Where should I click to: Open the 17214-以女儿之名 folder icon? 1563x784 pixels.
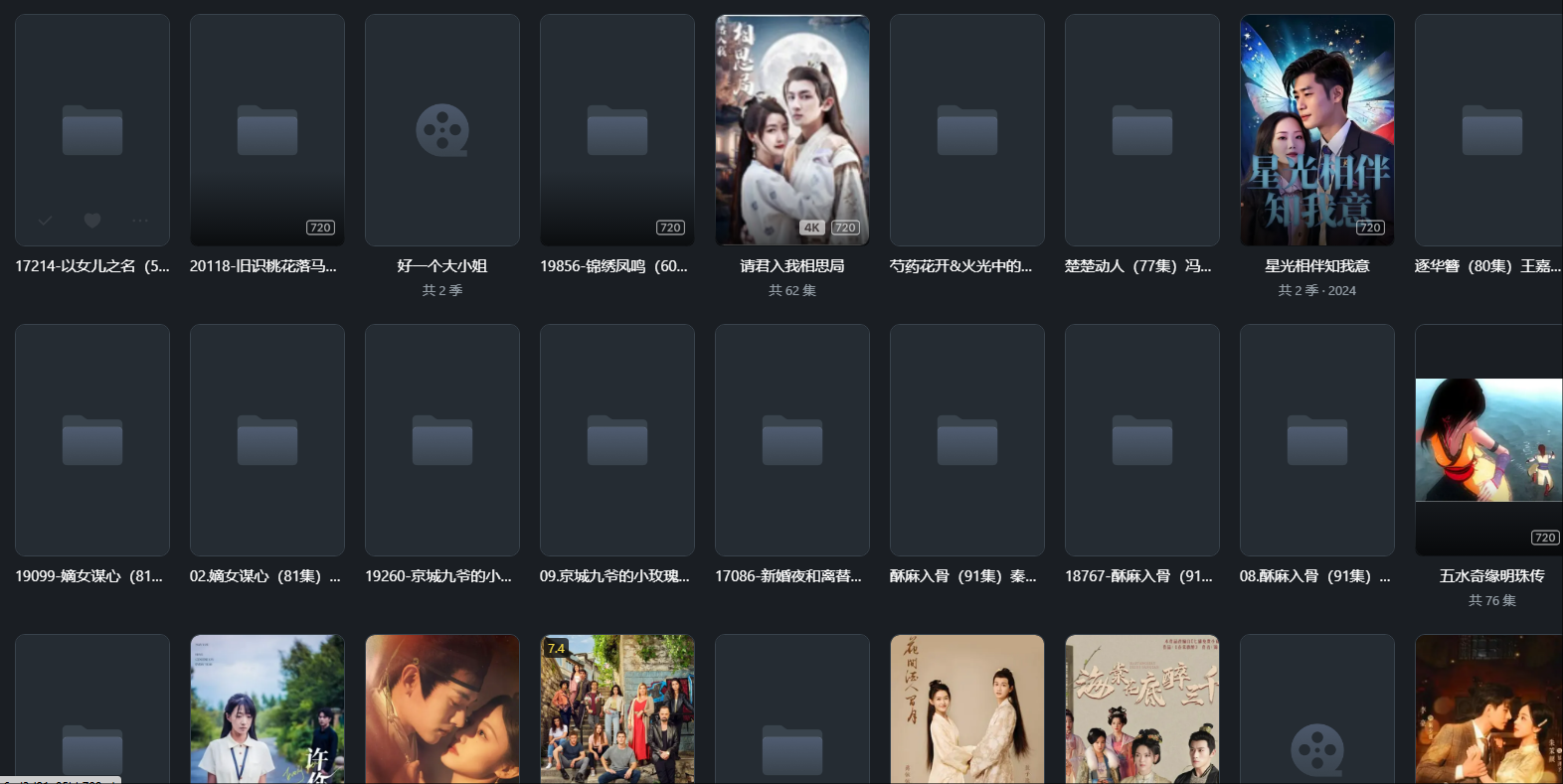[92, 130]
